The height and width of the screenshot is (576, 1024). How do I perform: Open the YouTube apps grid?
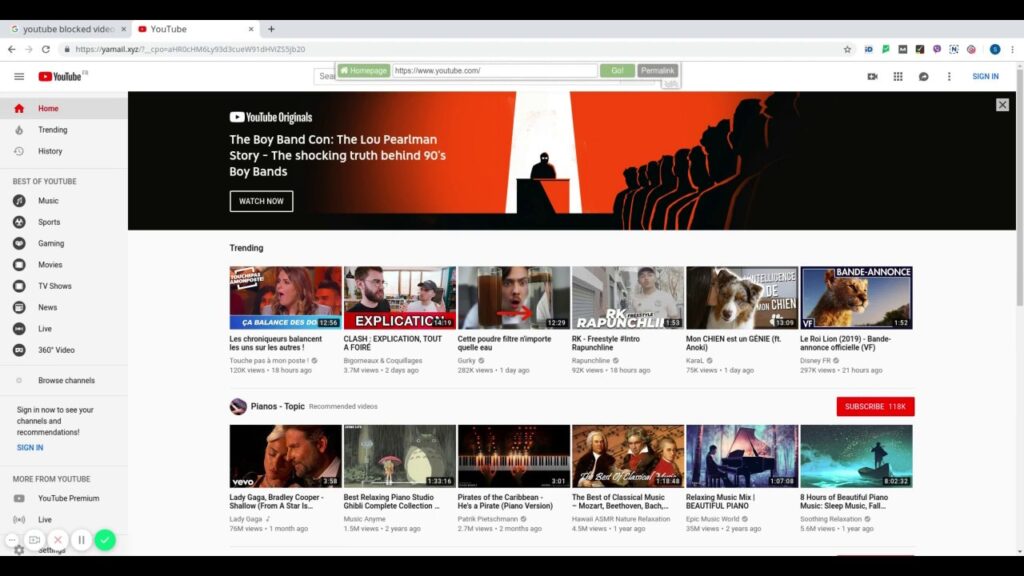coord(898,76)
